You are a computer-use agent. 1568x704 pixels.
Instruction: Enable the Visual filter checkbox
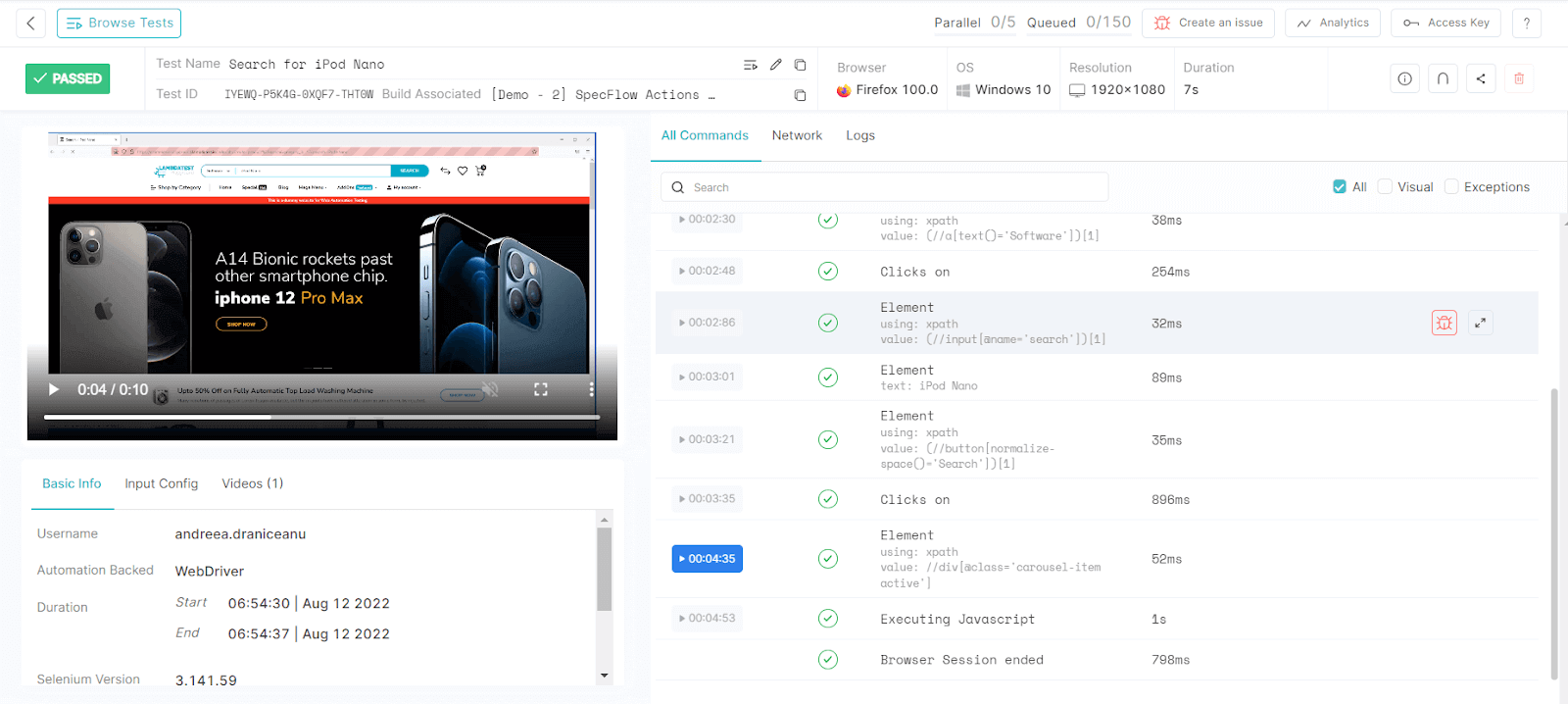point(1385,187)
